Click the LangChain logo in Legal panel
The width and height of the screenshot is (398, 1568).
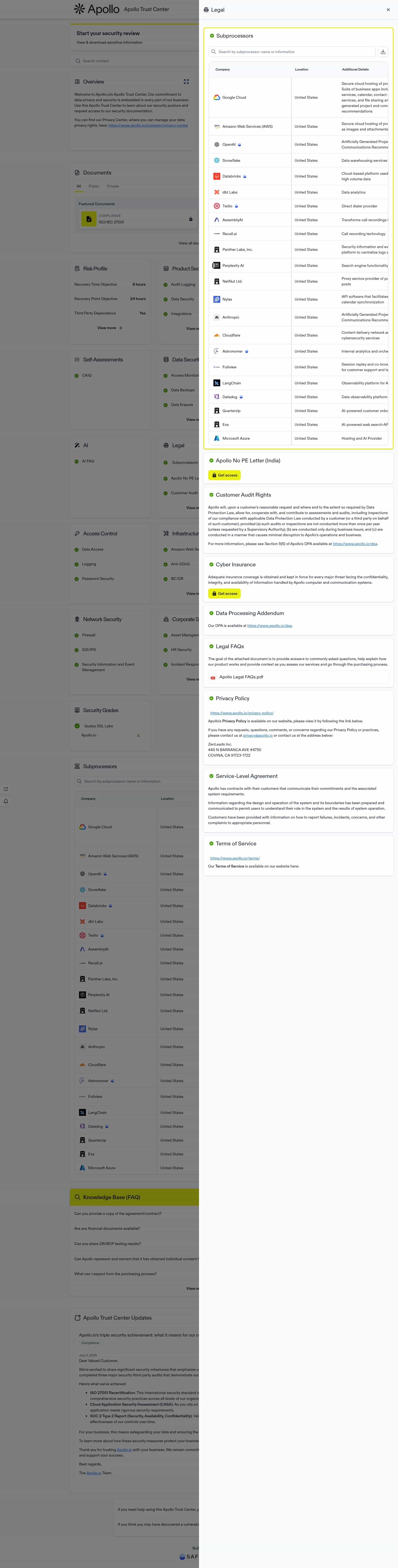click(x=217, y=383)
